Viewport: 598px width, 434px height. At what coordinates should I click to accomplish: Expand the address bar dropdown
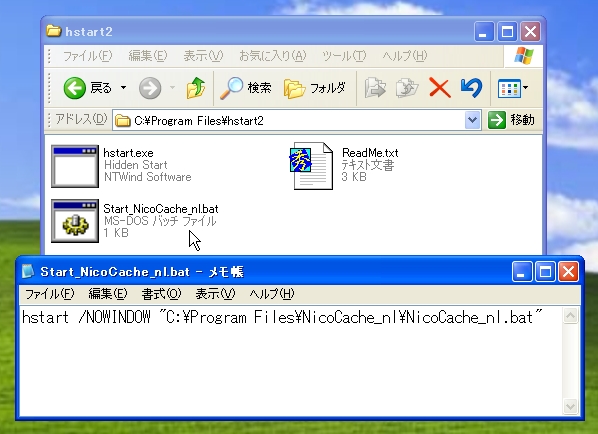(x=473, y=120)
